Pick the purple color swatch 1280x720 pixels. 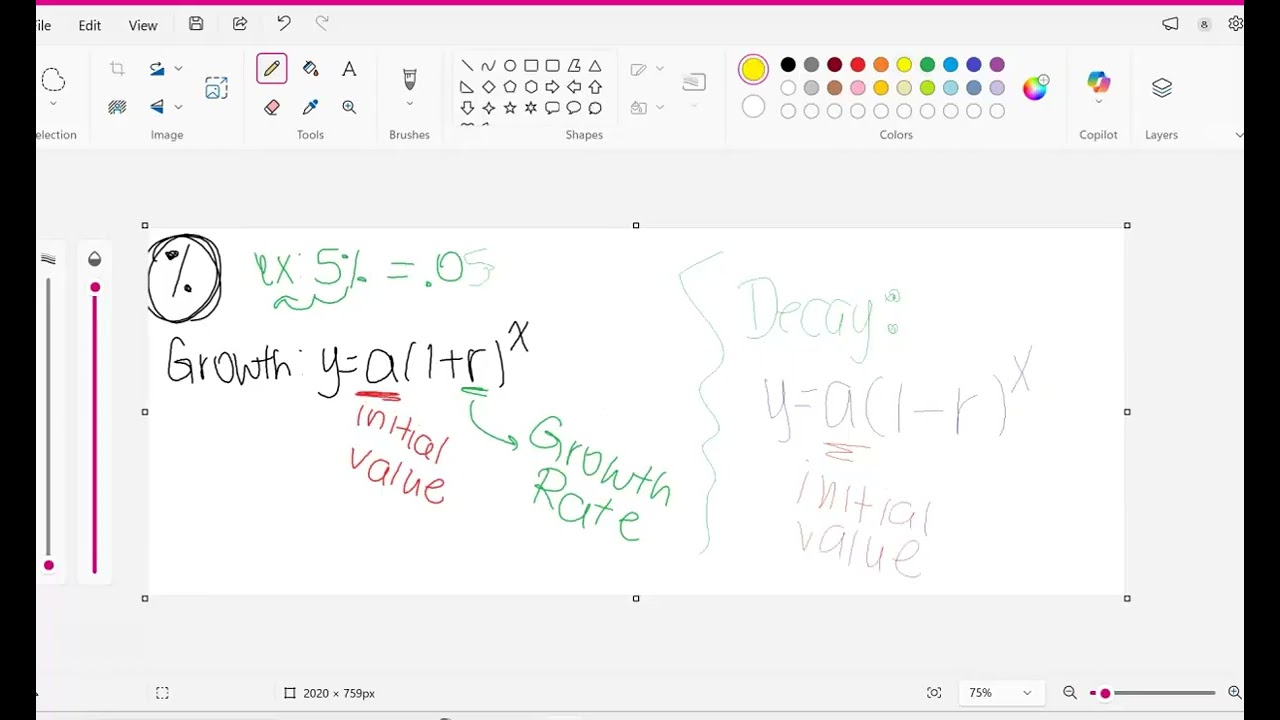click(997, 65)
